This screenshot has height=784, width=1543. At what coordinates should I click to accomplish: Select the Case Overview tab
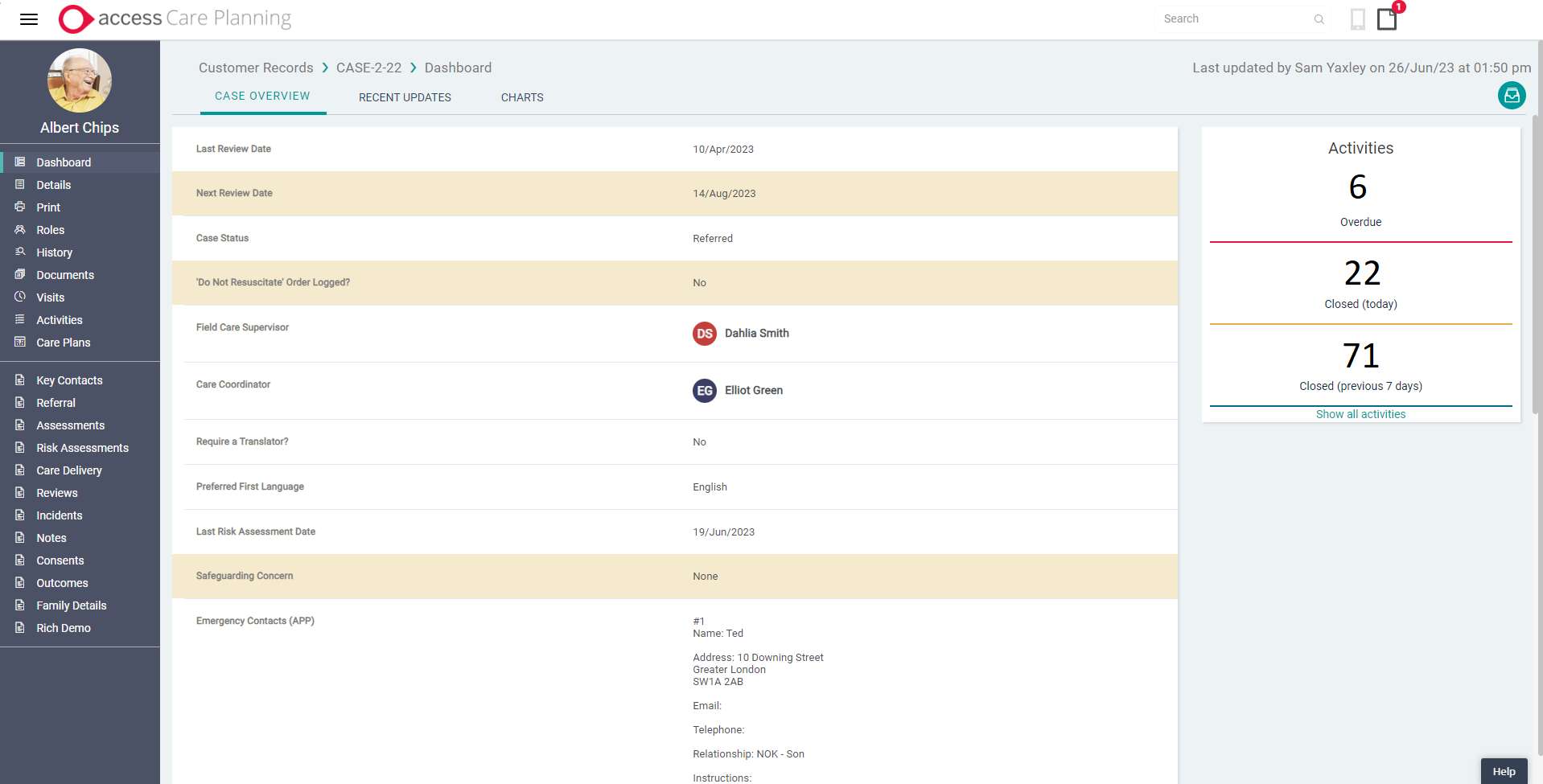point(262,96)
